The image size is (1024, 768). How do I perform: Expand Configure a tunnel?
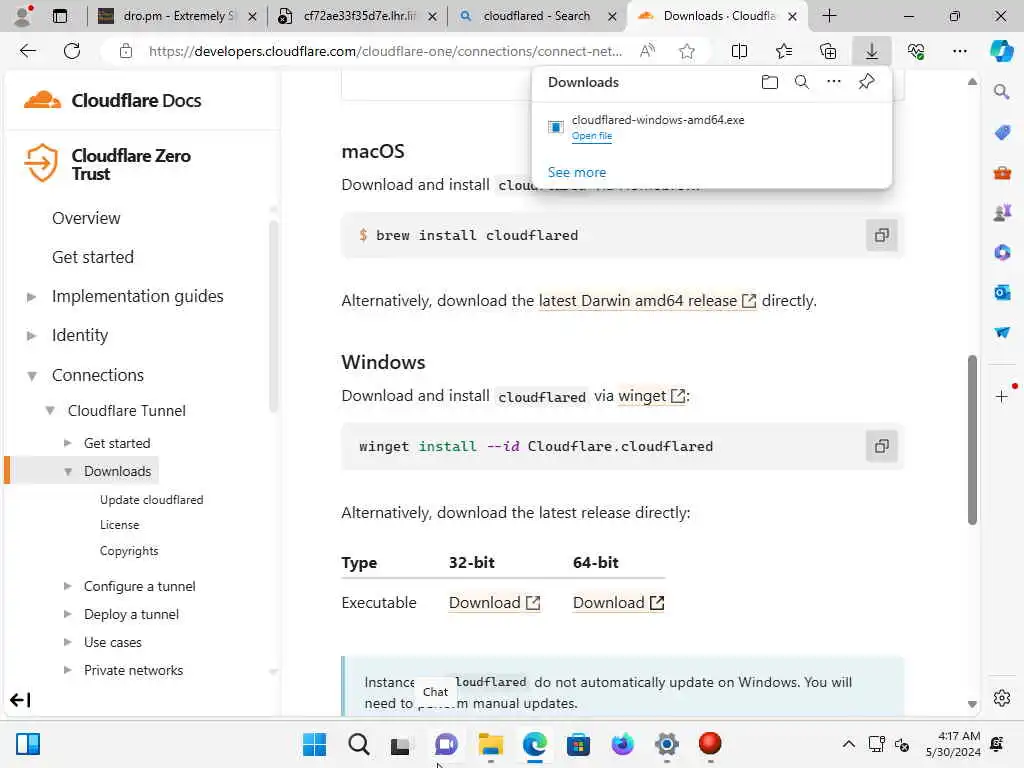click(x=67, y=586)
